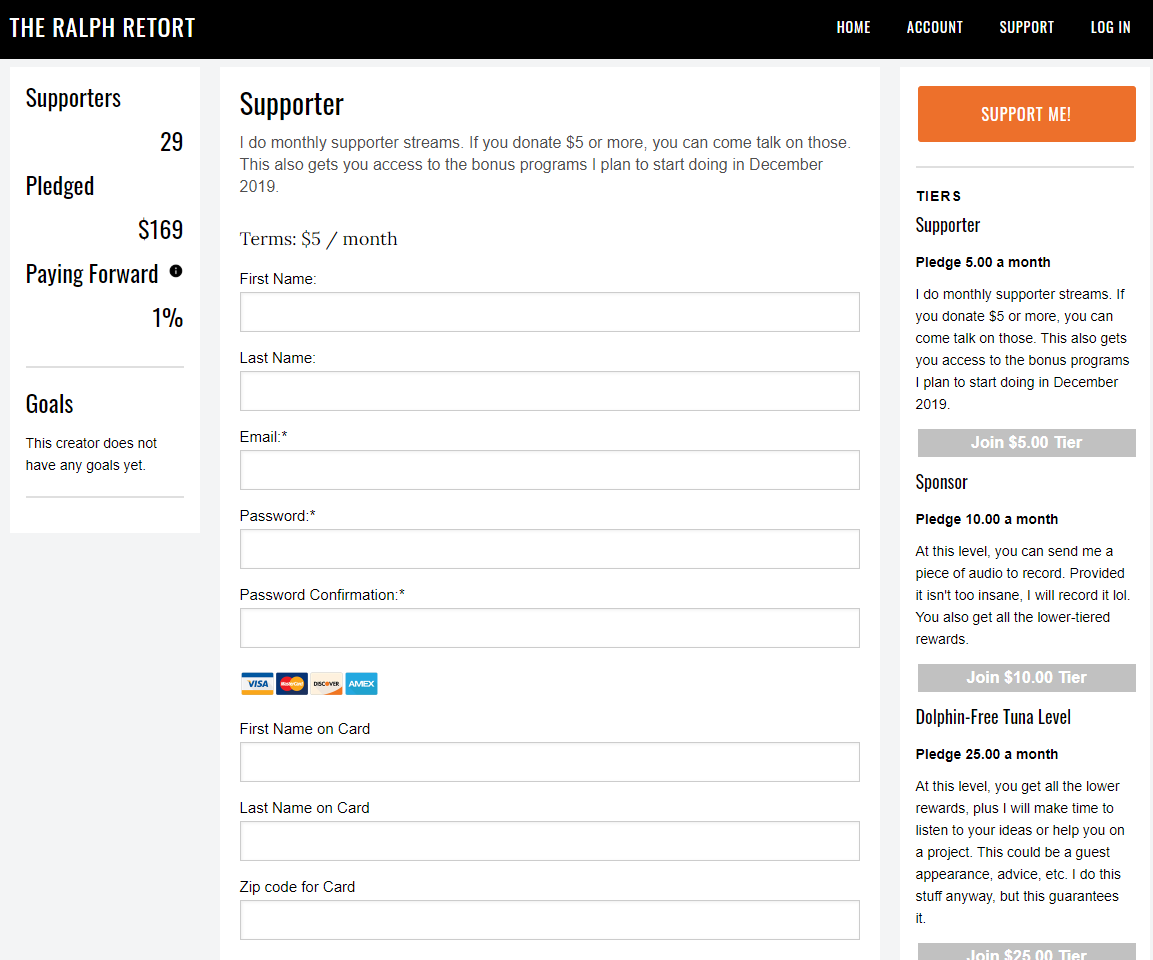Viewport: 1153px width, 960px height.
Task: Click the Paying Forward info icon
Action: coord(176,271)
